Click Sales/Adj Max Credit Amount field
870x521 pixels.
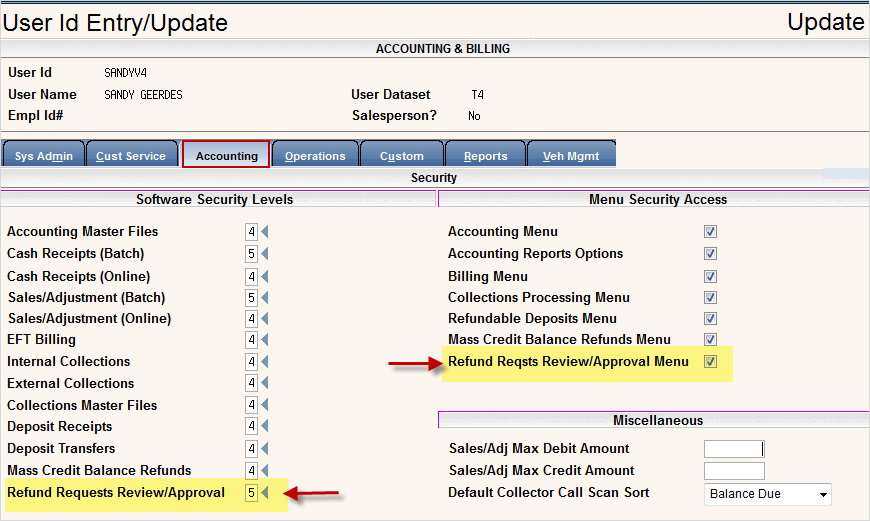point(734,471)
